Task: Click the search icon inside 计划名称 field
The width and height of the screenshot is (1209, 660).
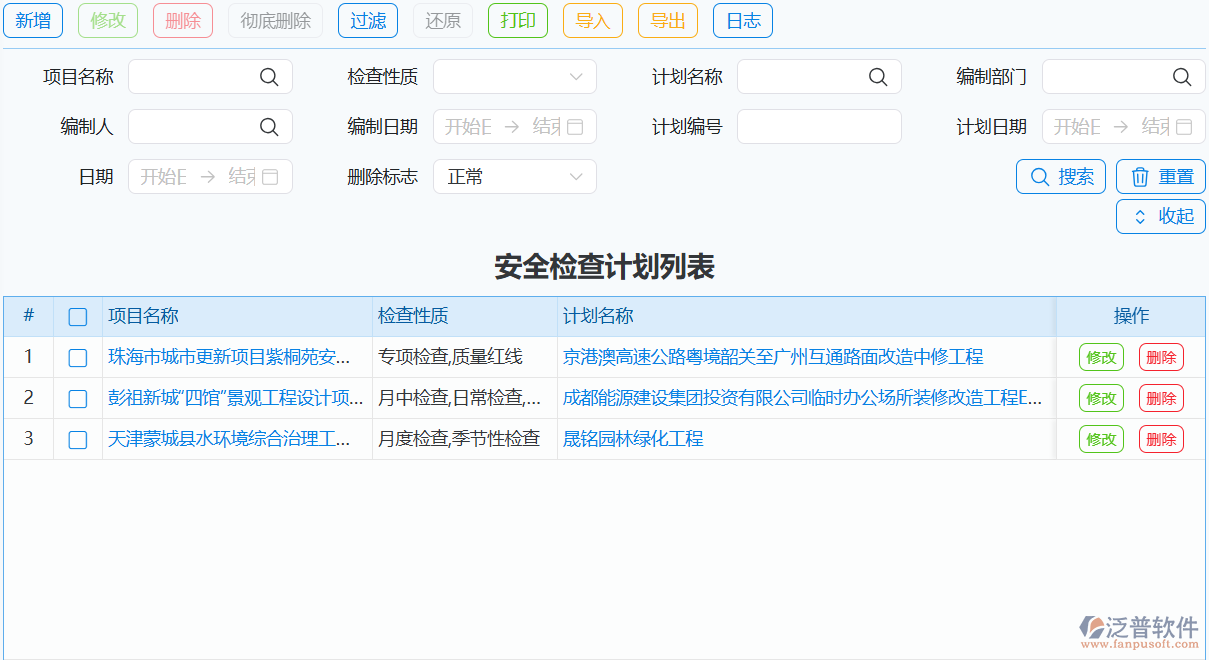Action: coord(878,76)
